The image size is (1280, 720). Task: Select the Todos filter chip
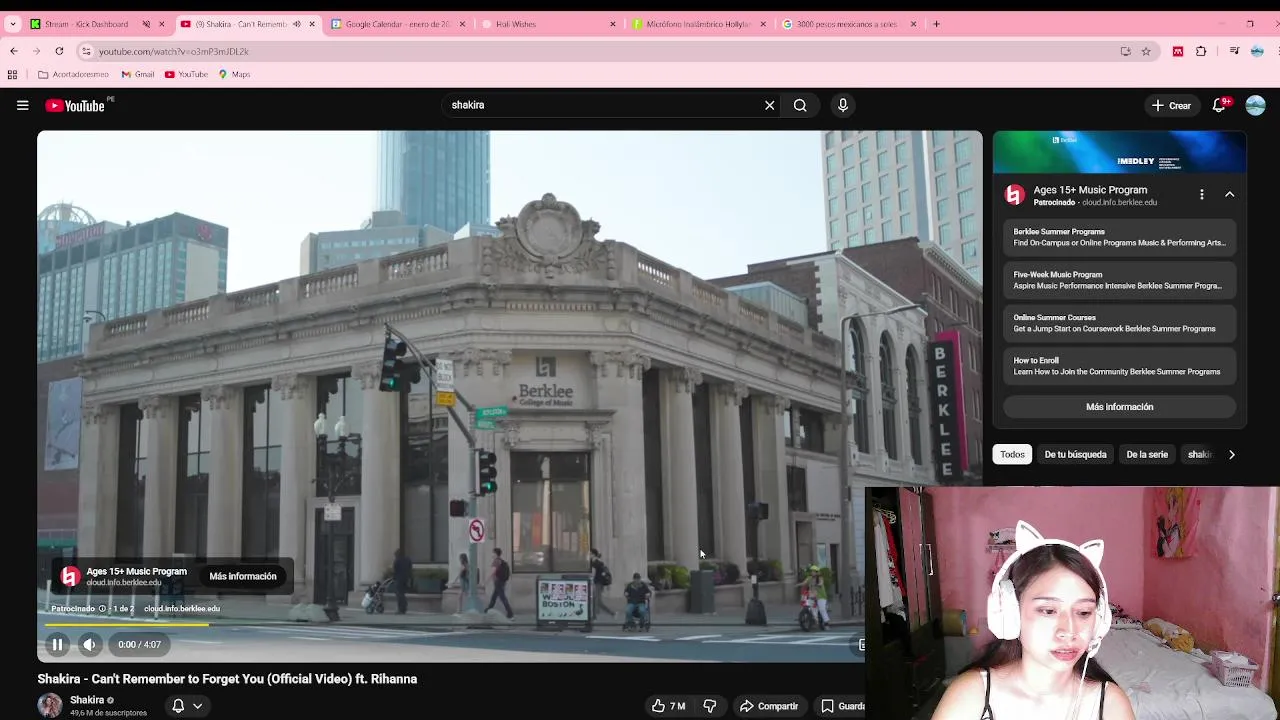(1012, 455)
